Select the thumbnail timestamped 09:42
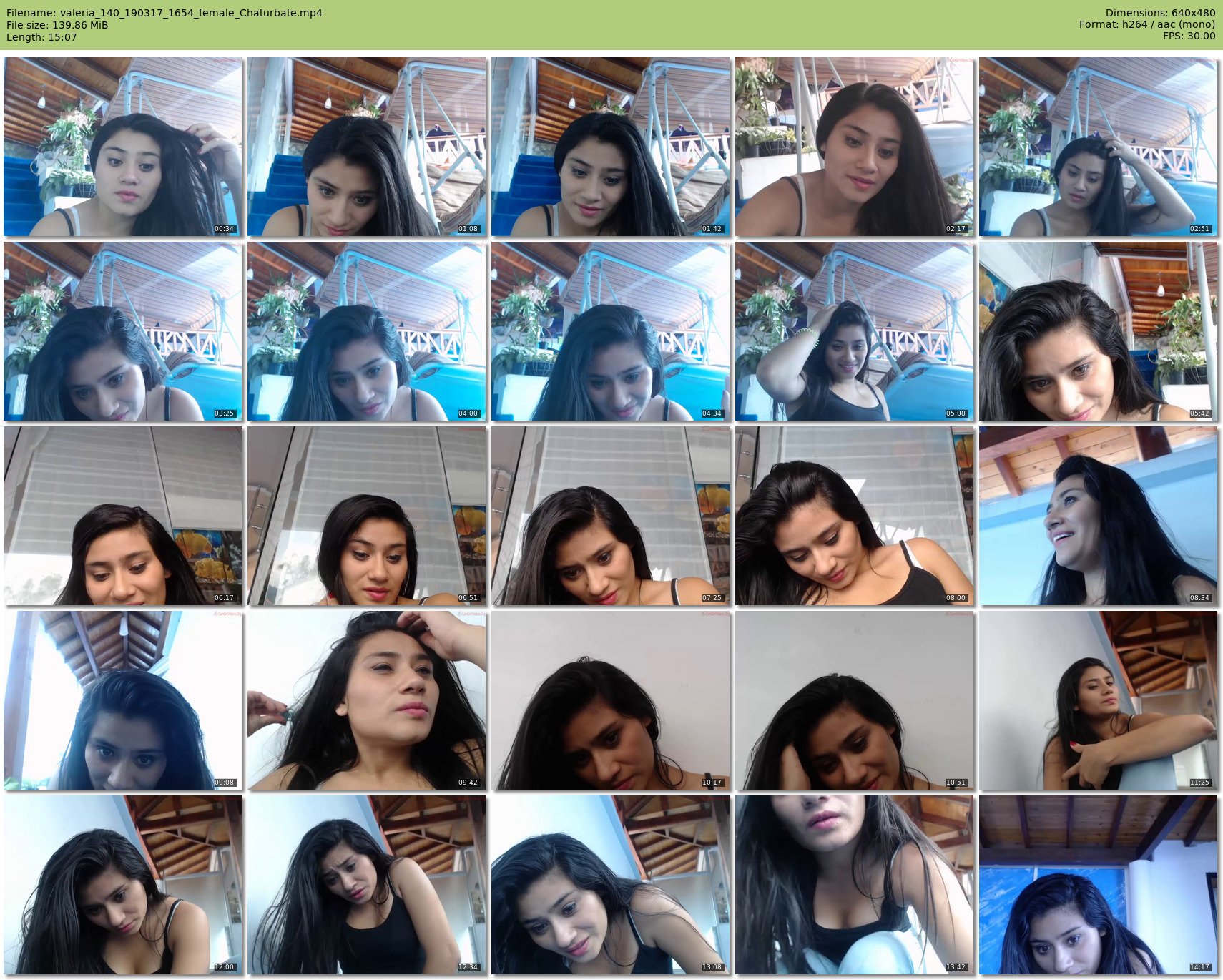Viewport: 1223px width, 980px height. tap(367, 700)
